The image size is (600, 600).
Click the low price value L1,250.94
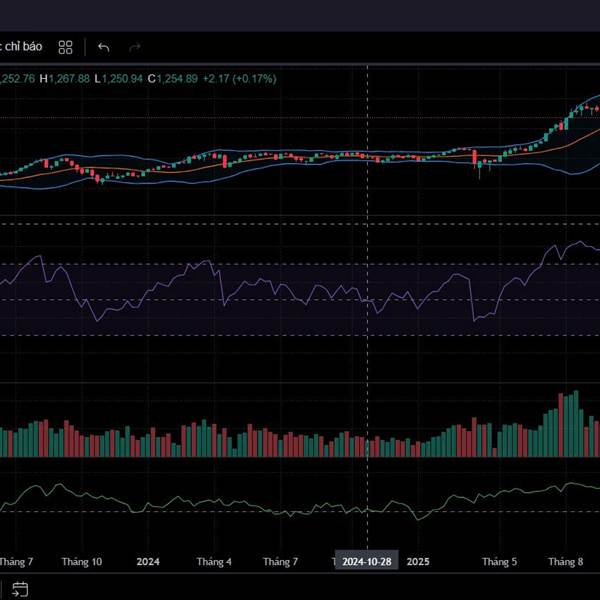pos(119,78)
